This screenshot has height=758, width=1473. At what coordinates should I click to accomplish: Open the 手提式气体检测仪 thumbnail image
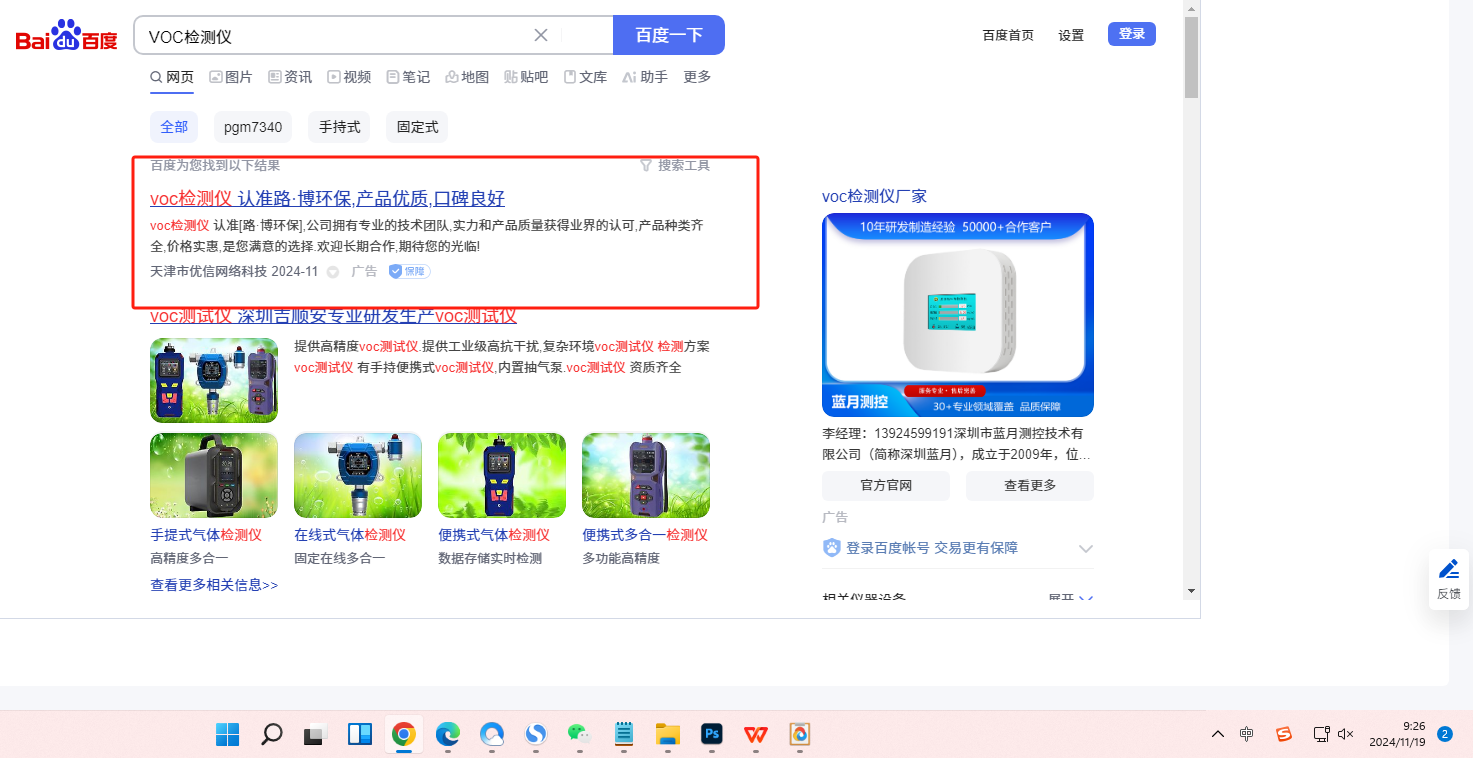pyautogui.click(x=214, y=475)
